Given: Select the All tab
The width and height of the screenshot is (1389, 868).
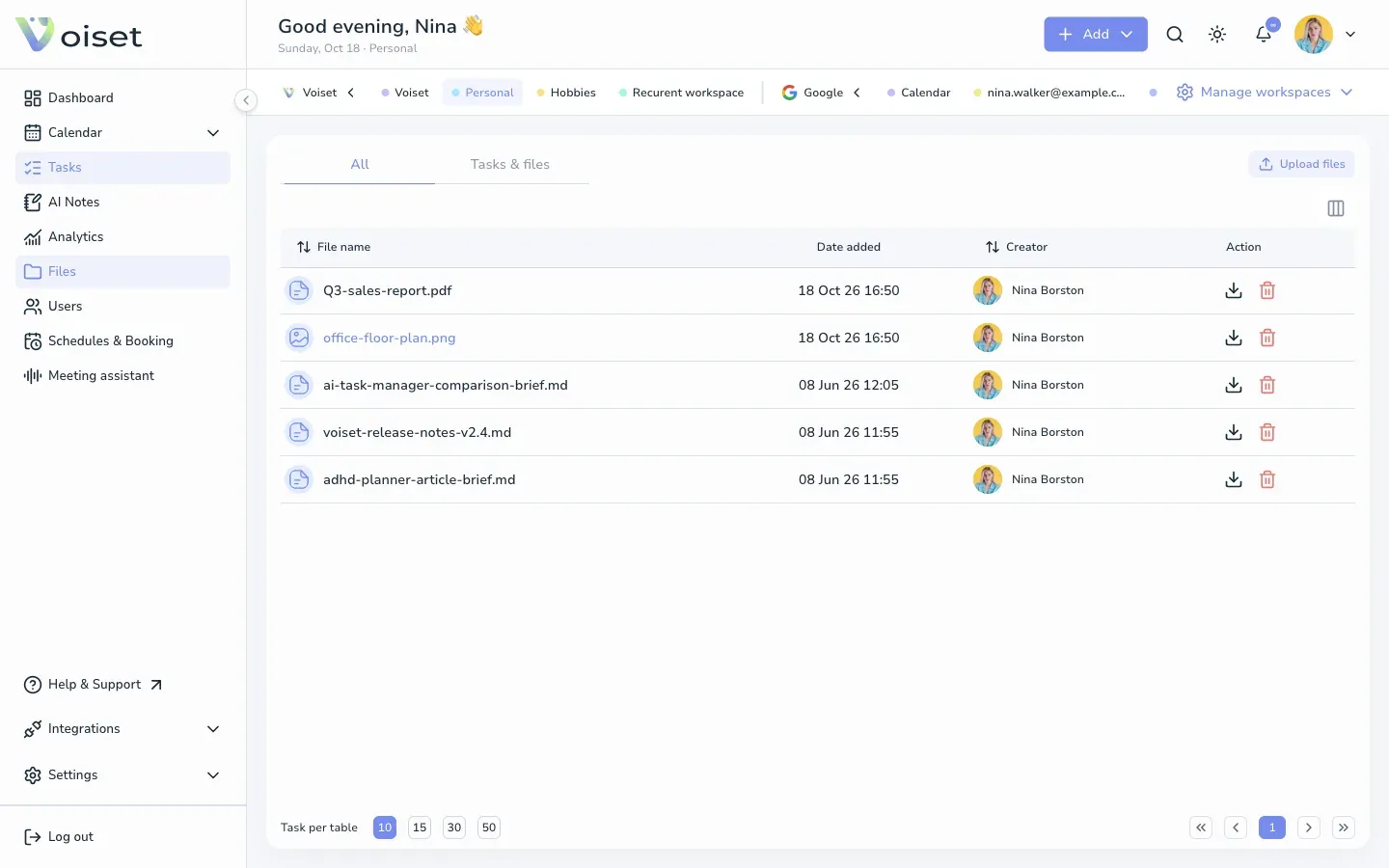Looking at the screenshot, I should 360,164.
